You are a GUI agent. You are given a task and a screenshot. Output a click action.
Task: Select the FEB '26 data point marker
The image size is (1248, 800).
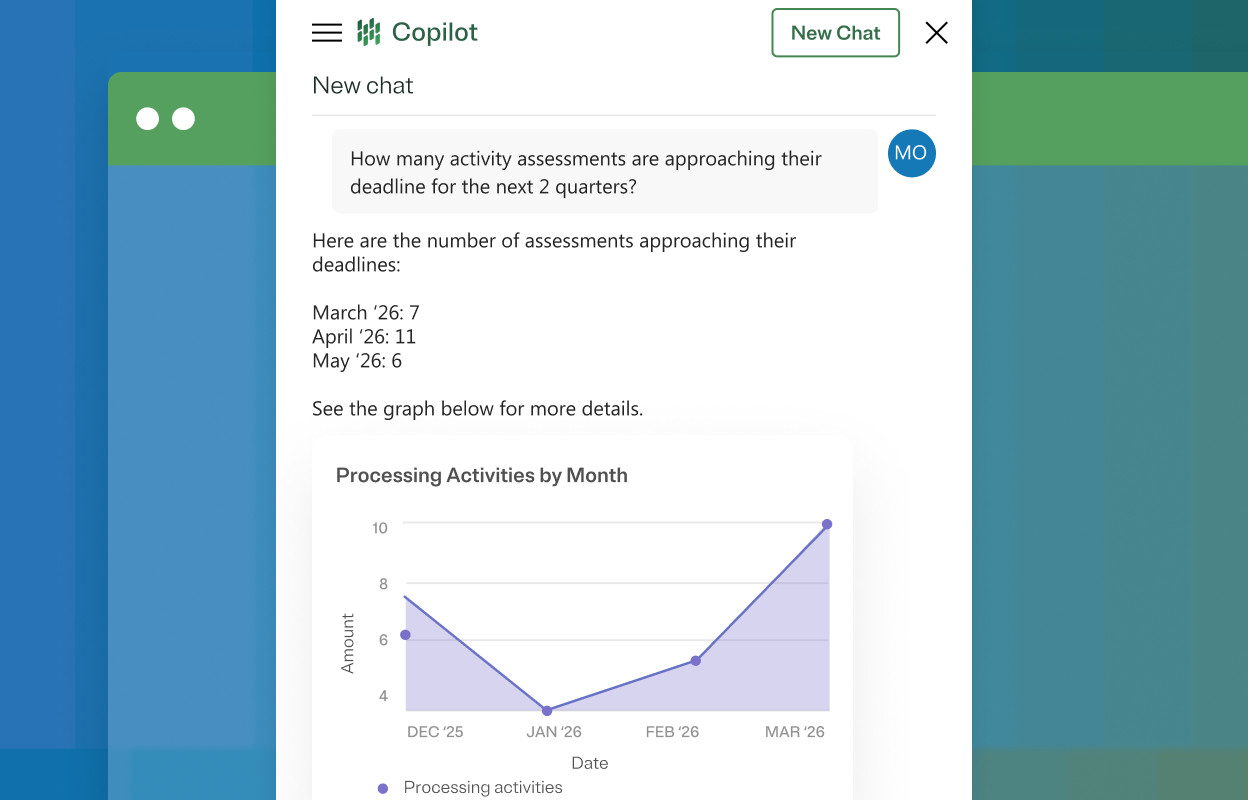pyautogui.click(x=696, y=661)
